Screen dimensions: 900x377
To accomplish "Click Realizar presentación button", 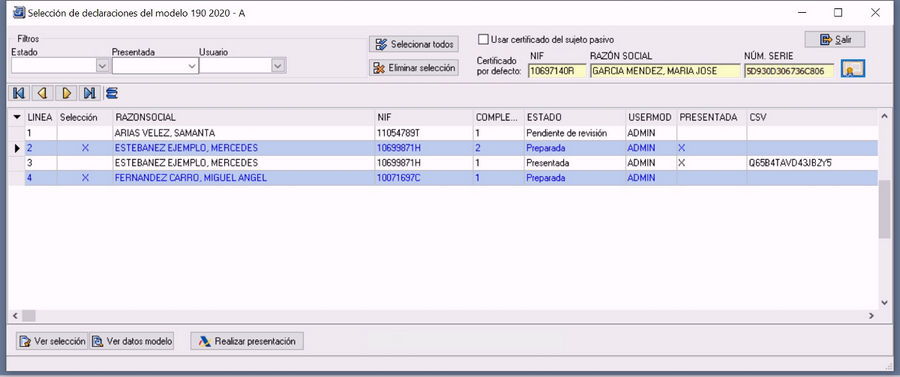I will 247,341.
